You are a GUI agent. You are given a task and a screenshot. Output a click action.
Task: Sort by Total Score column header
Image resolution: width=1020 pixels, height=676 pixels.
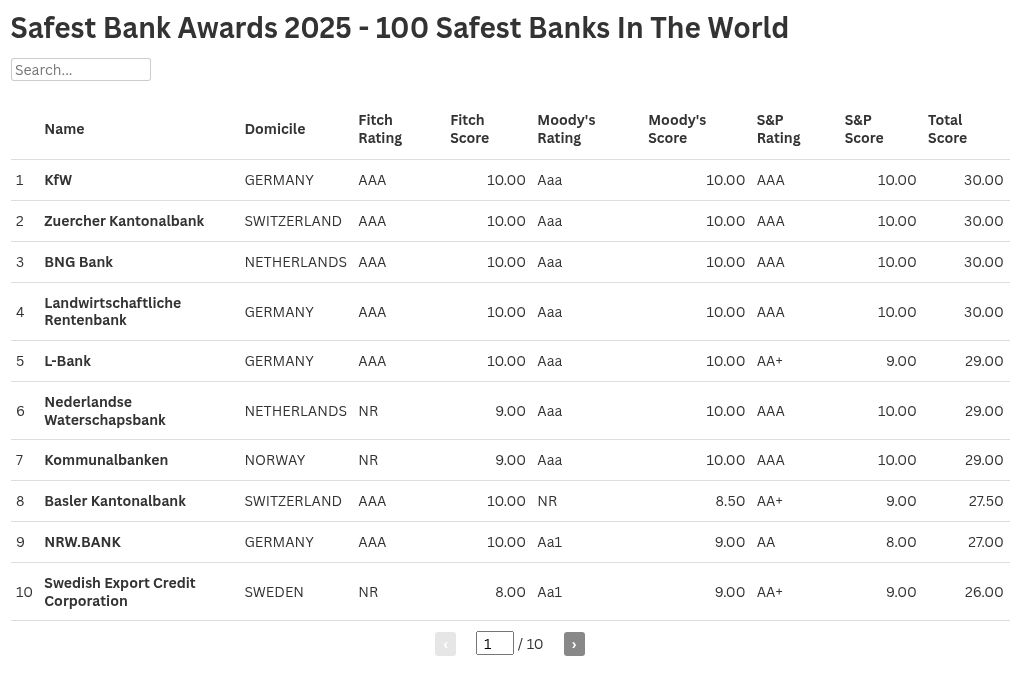pyautogui.click(x=947, y=129)
